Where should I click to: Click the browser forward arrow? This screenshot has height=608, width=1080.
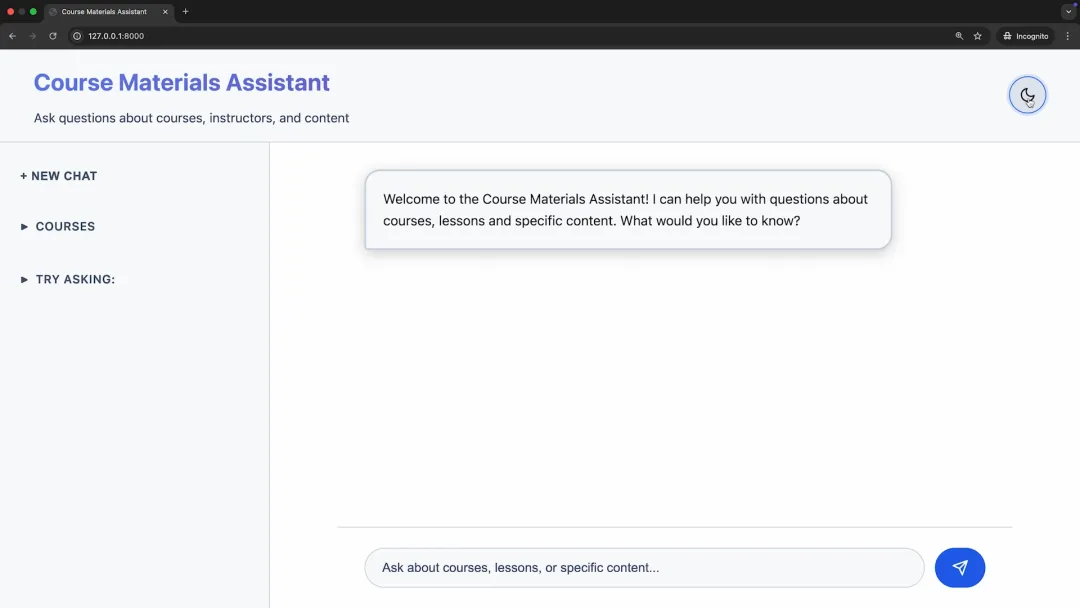pyautogui.click(x=32, y=36)
